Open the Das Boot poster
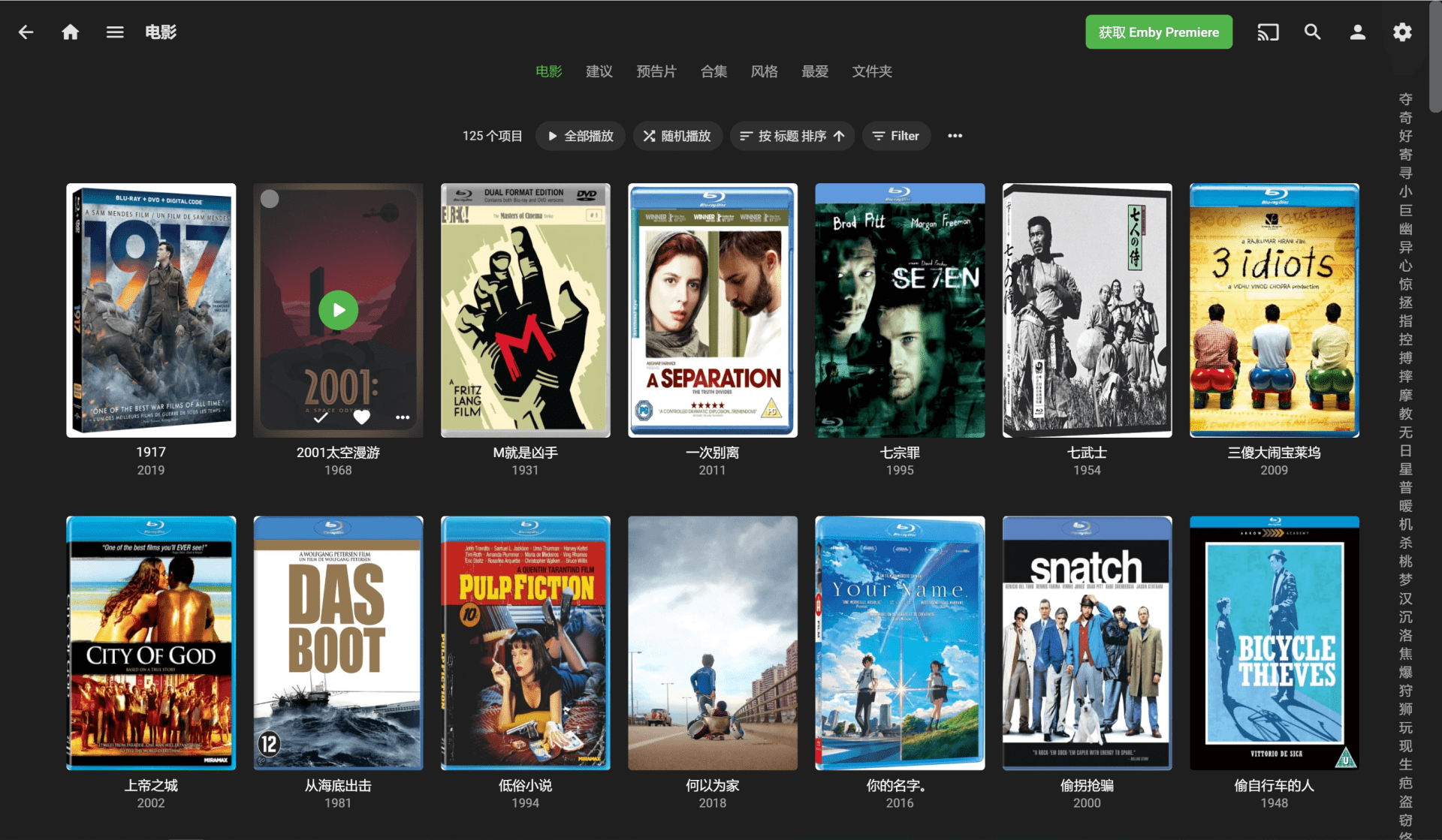 point(338,643)
